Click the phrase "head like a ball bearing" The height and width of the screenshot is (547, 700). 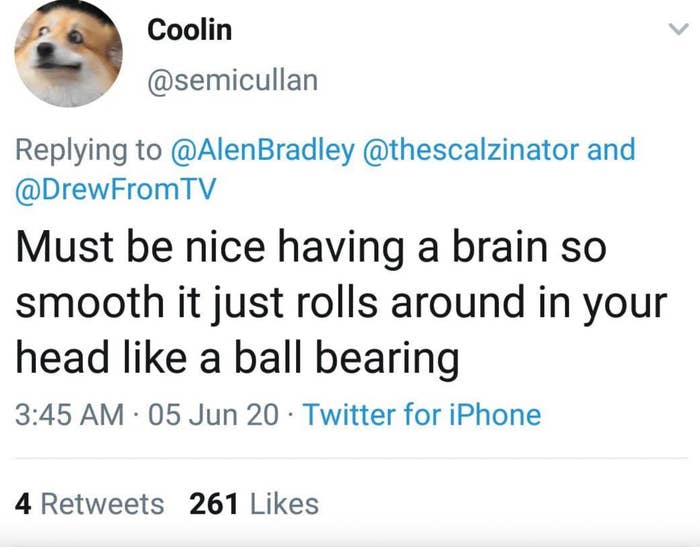[x=237, y=357]
